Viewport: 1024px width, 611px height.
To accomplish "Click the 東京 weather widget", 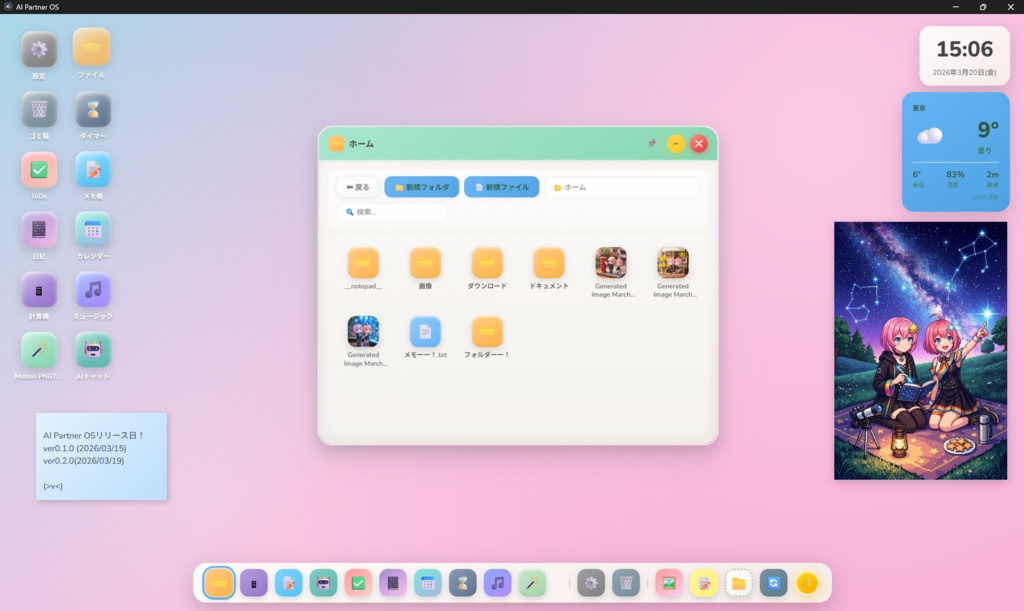I will tap(954, 150).
